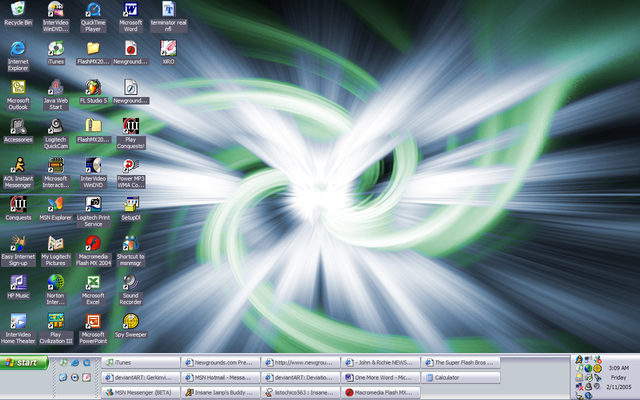Click the Internet Explorer Quick Launch icon
The width and height of the screenshot is (640, 400).
click(75, 362)
